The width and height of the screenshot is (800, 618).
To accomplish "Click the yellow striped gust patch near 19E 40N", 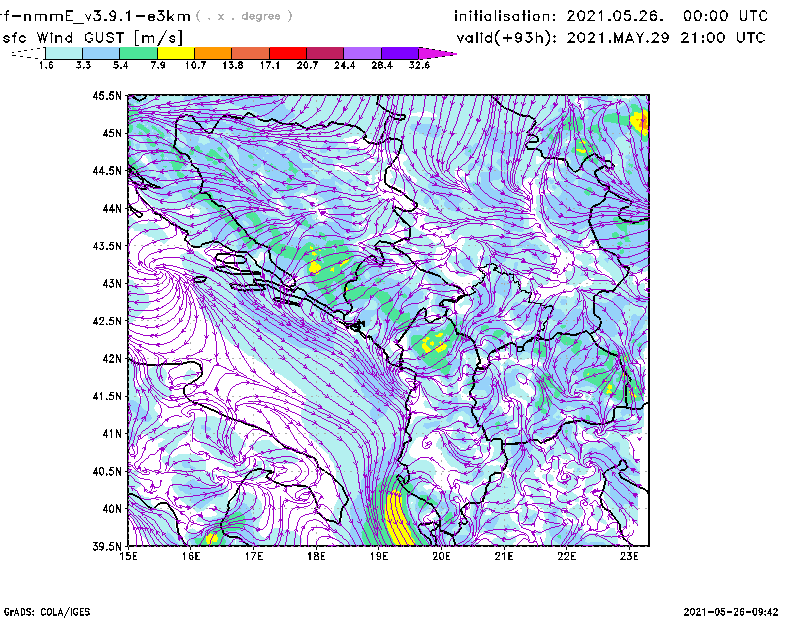I will click(398, 518).
